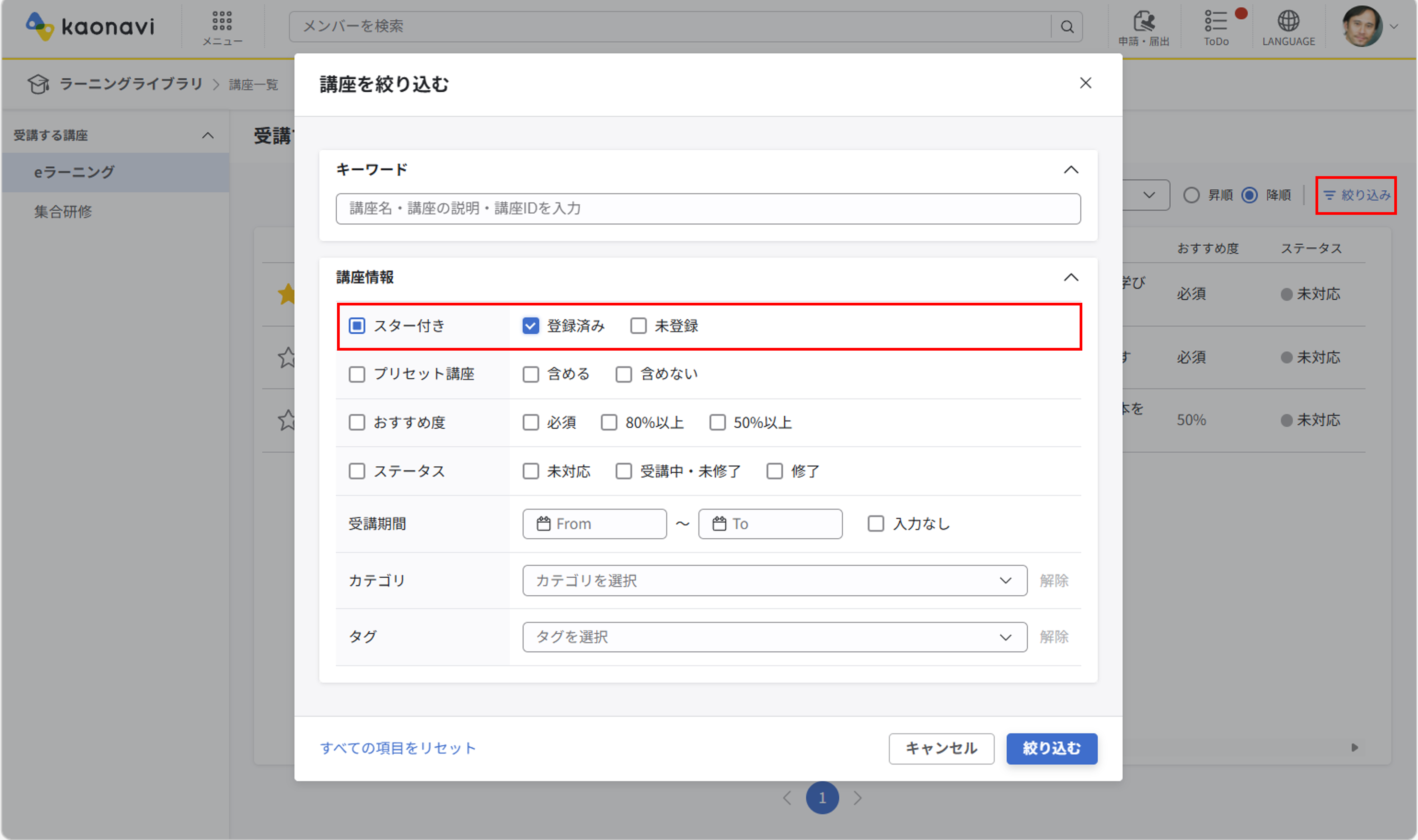Check the 50%以上 checkbox

point(717,423)
